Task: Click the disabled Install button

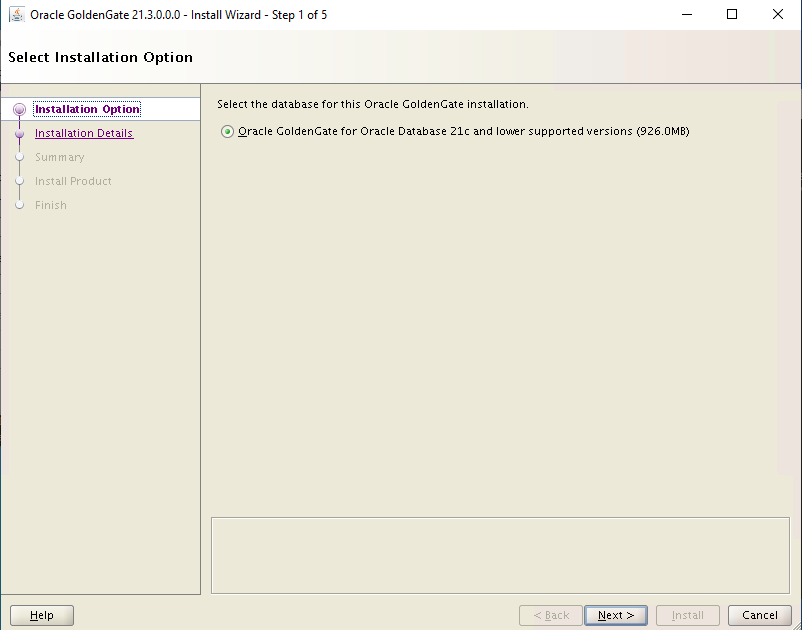Action: (687, 615)
